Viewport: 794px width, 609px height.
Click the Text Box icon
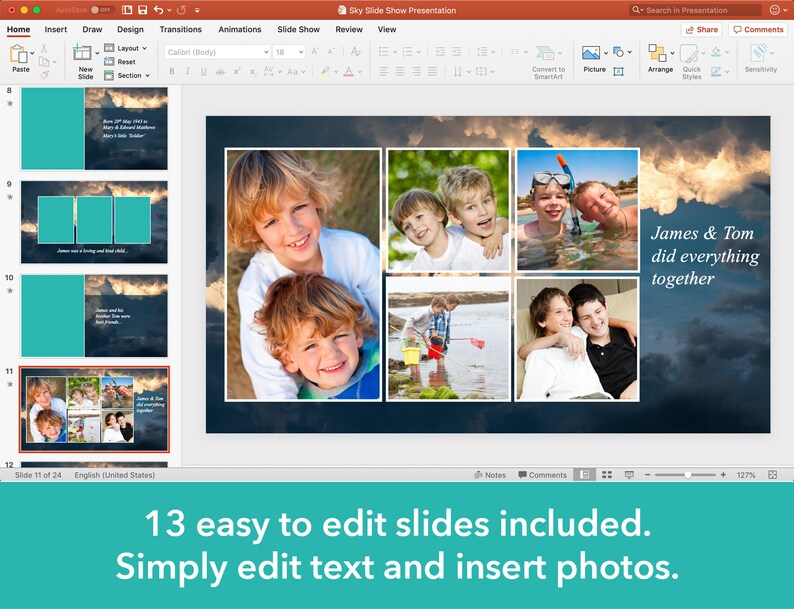[x=618, y=72]
